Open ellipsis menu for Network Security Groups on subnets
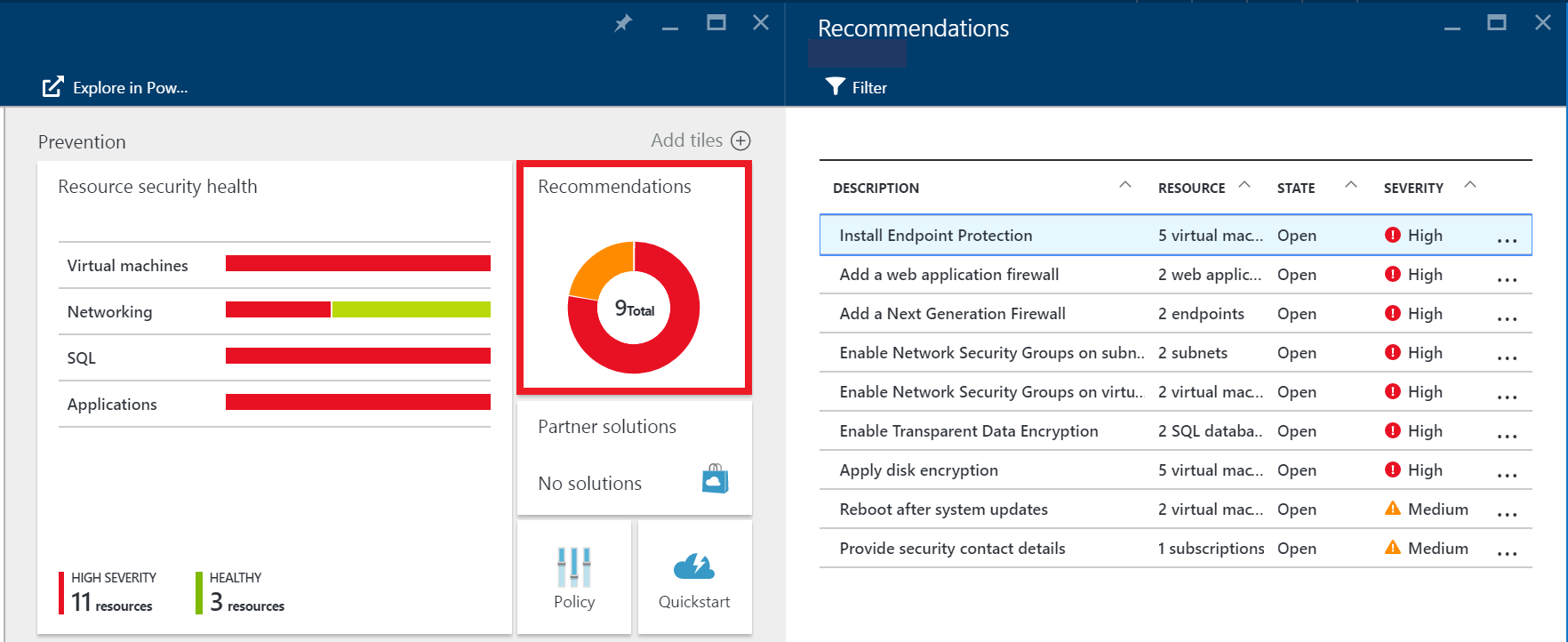Screen dimensions: 1568x642 point(1507,358)
